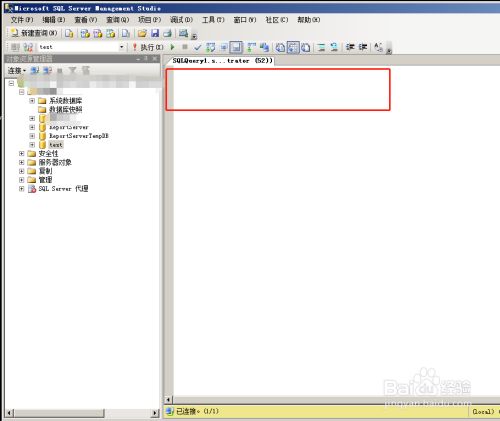Toggle Include Actual Execution Plan
The image size is (500, 421).
coord(251,47)
